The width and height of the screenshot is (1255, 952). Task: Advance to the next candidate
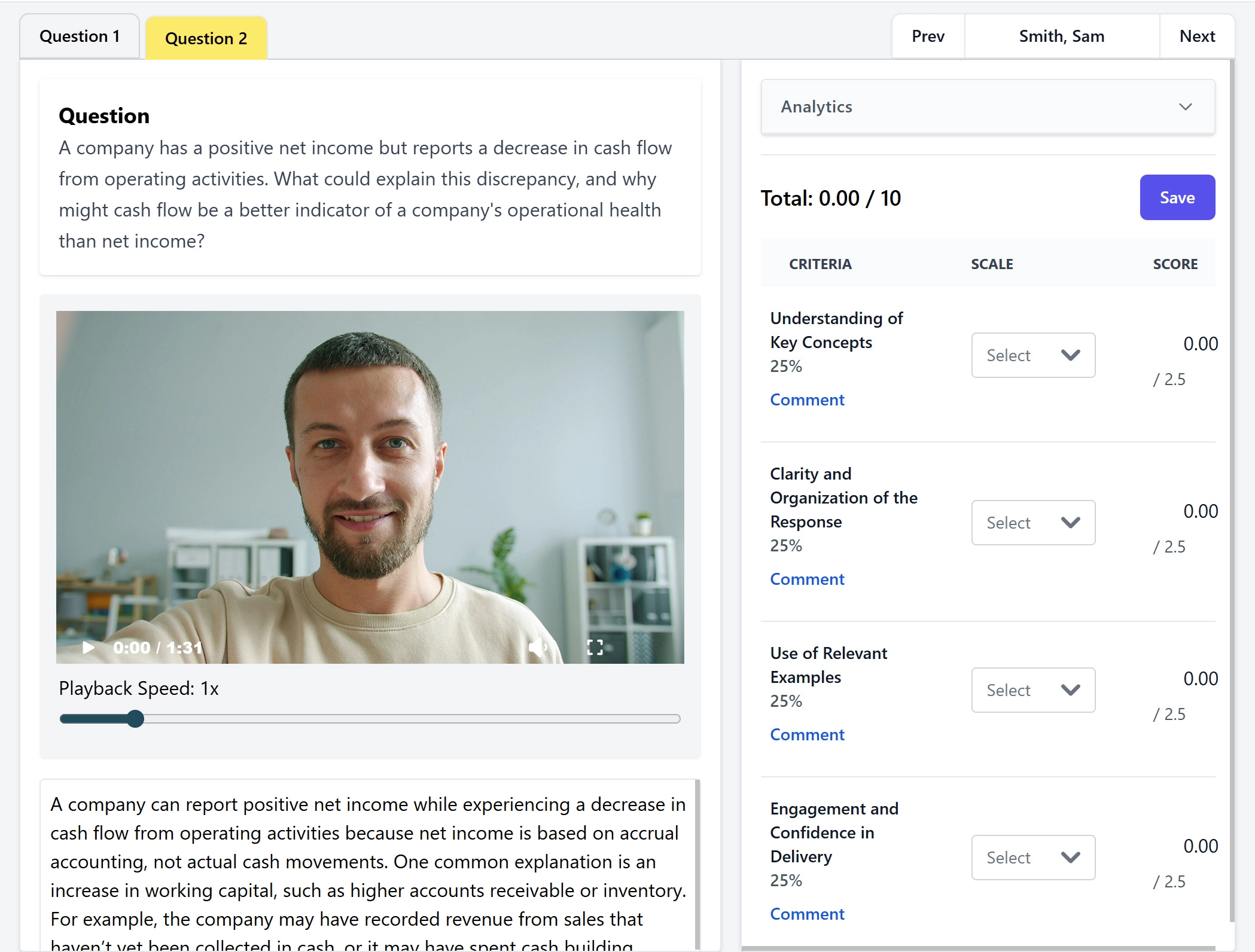pos(1196,36)
